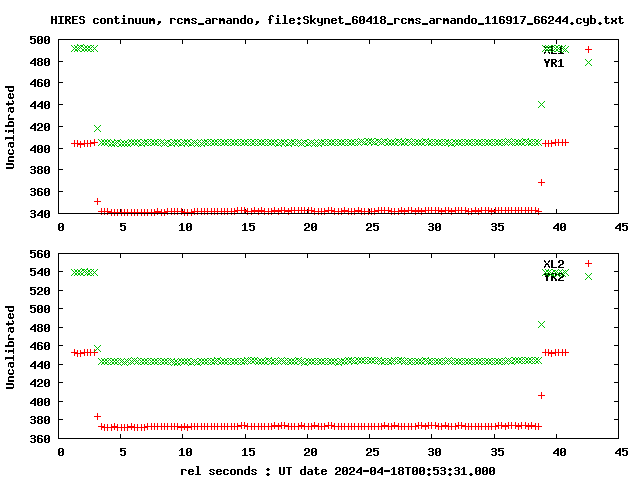This screenshot has width=640, height=480.
Task: Click the Uncalibrated axis label of XL2/YR2 plot
Action: (10, 347)
